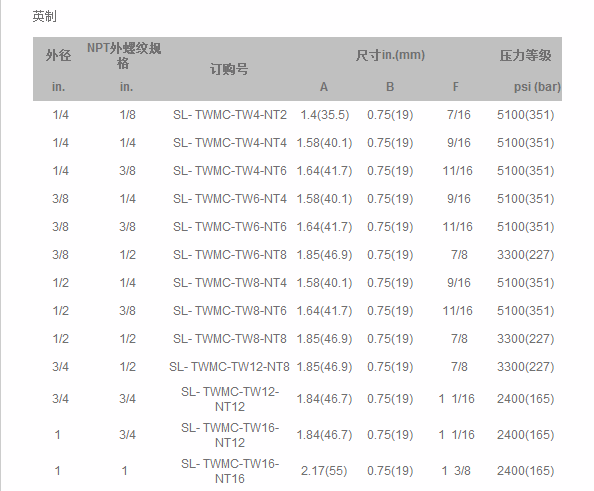Screen dimensions: 594x491
Task: Click order number SL-TWMC-TW4-NT4
Action: click(230, 143)
